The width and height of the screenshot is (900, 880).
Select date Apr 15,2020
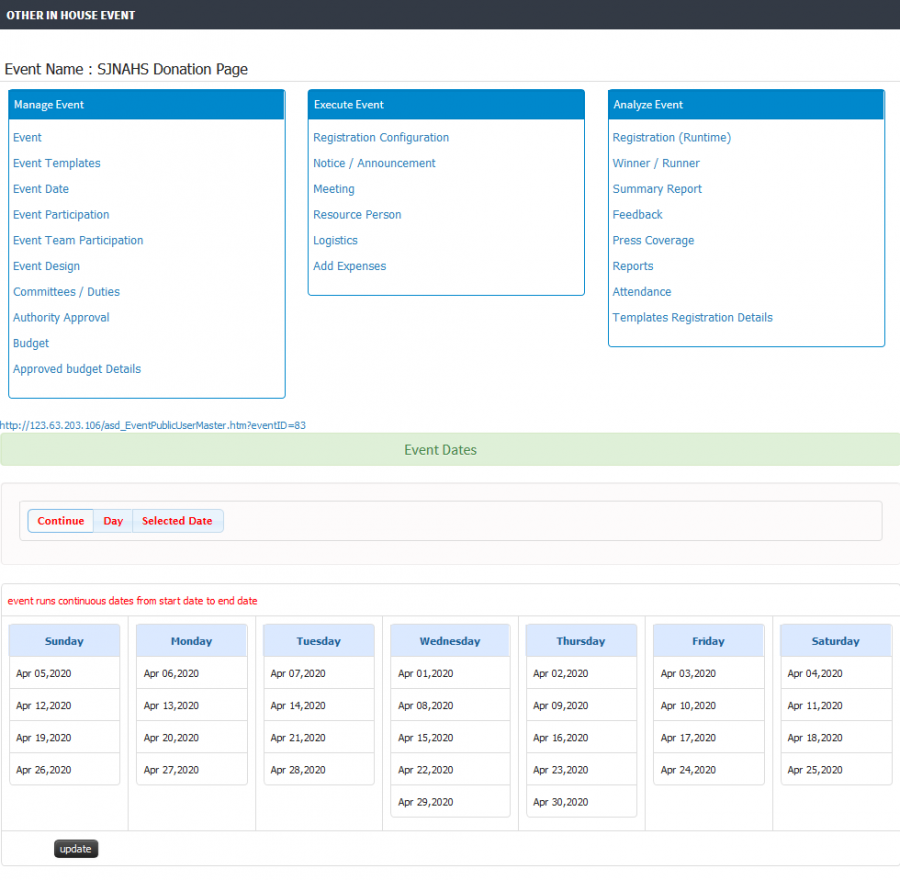[450, 738]
